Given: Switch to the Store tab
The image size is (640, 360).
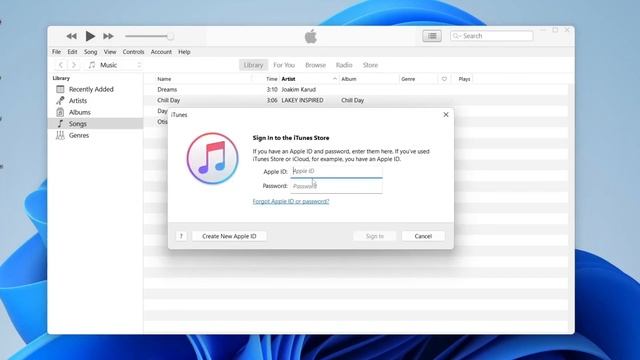Looking at the screenshot, I should [x=370, y=65].
